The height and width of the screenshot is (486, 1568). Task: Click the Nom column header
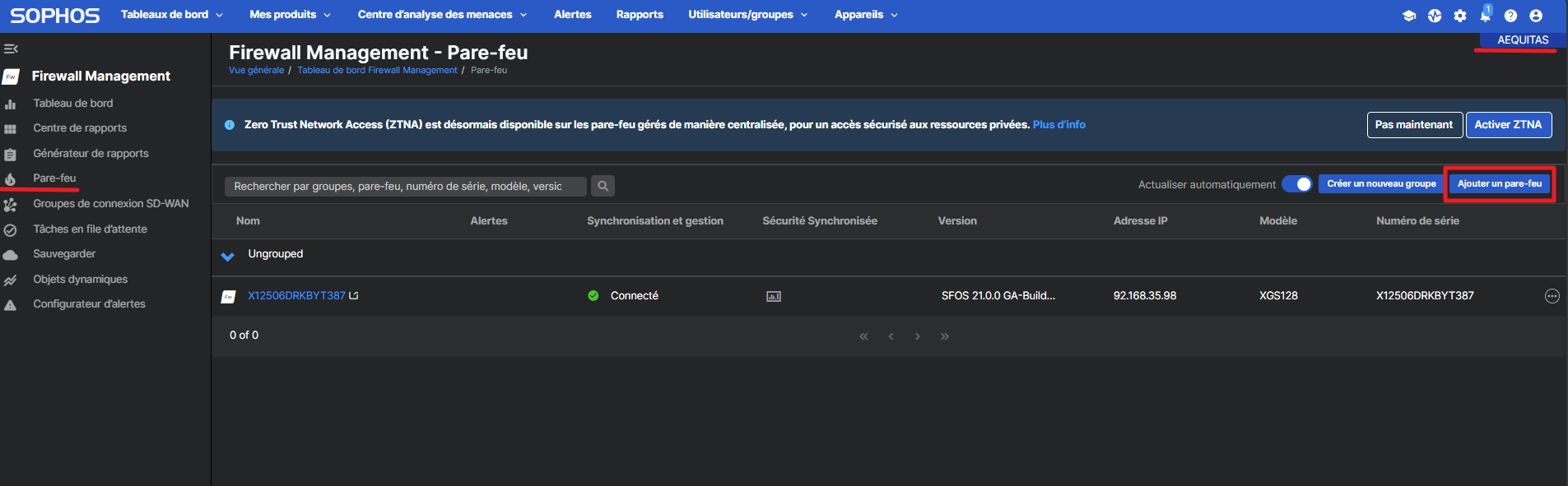pos(248,221)
